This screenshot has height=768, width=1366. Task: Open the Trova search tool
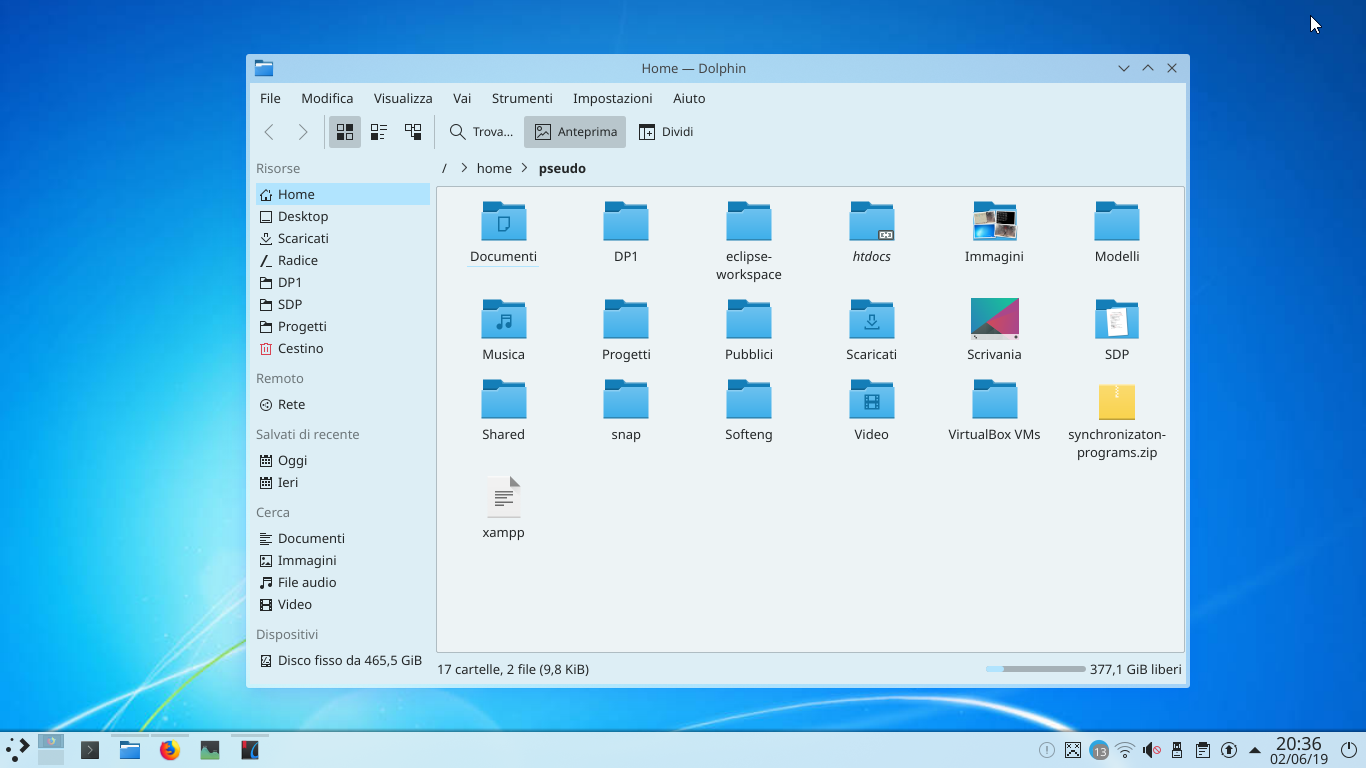[481, 132]
